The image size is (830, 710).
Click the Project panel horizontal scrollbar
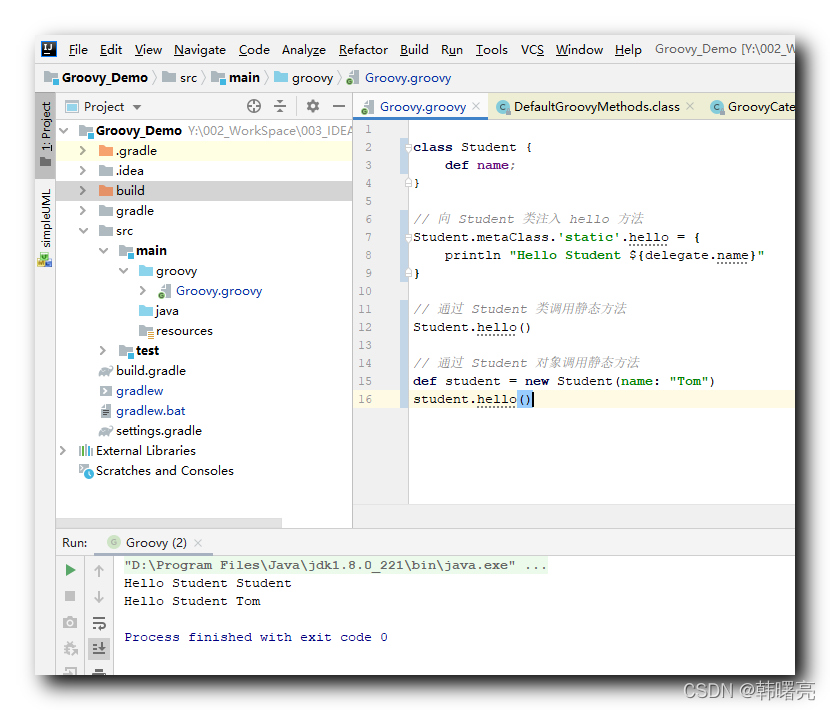(x=169, y=523)
